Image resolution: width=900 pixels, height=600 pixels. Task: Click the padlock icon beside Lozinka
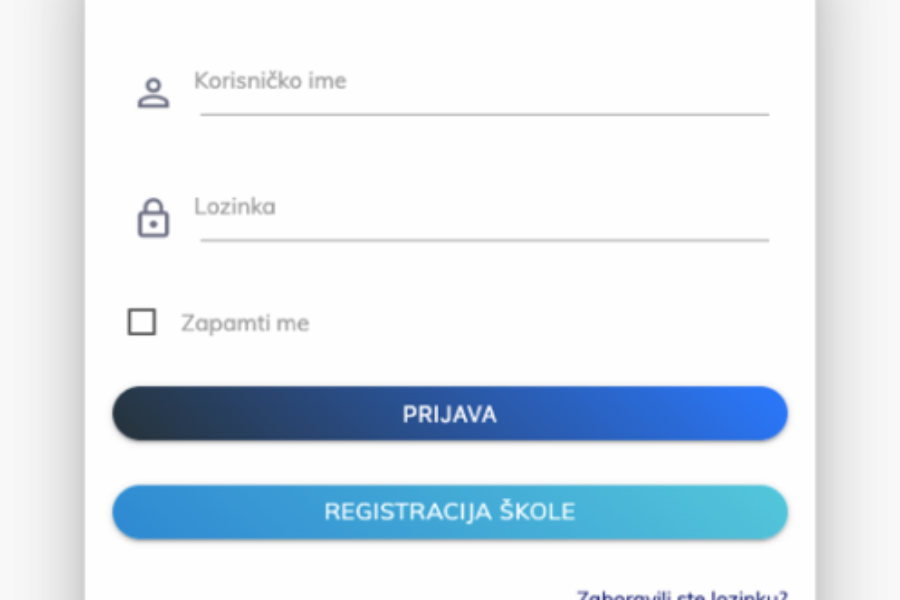[x=152, y=218]
